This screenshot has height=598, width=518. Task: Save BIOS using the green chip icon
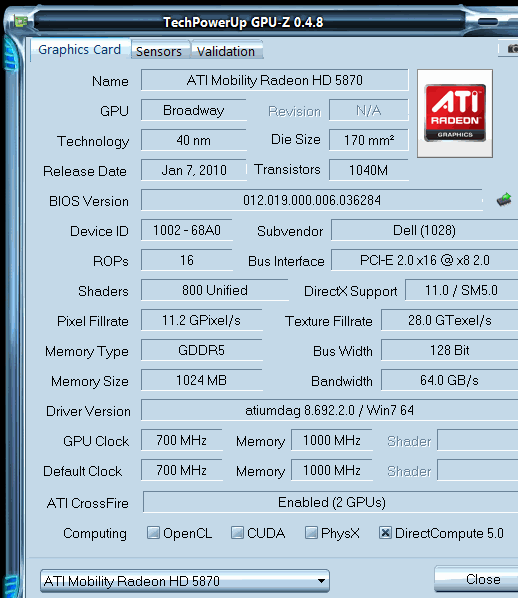pos(504,199)
